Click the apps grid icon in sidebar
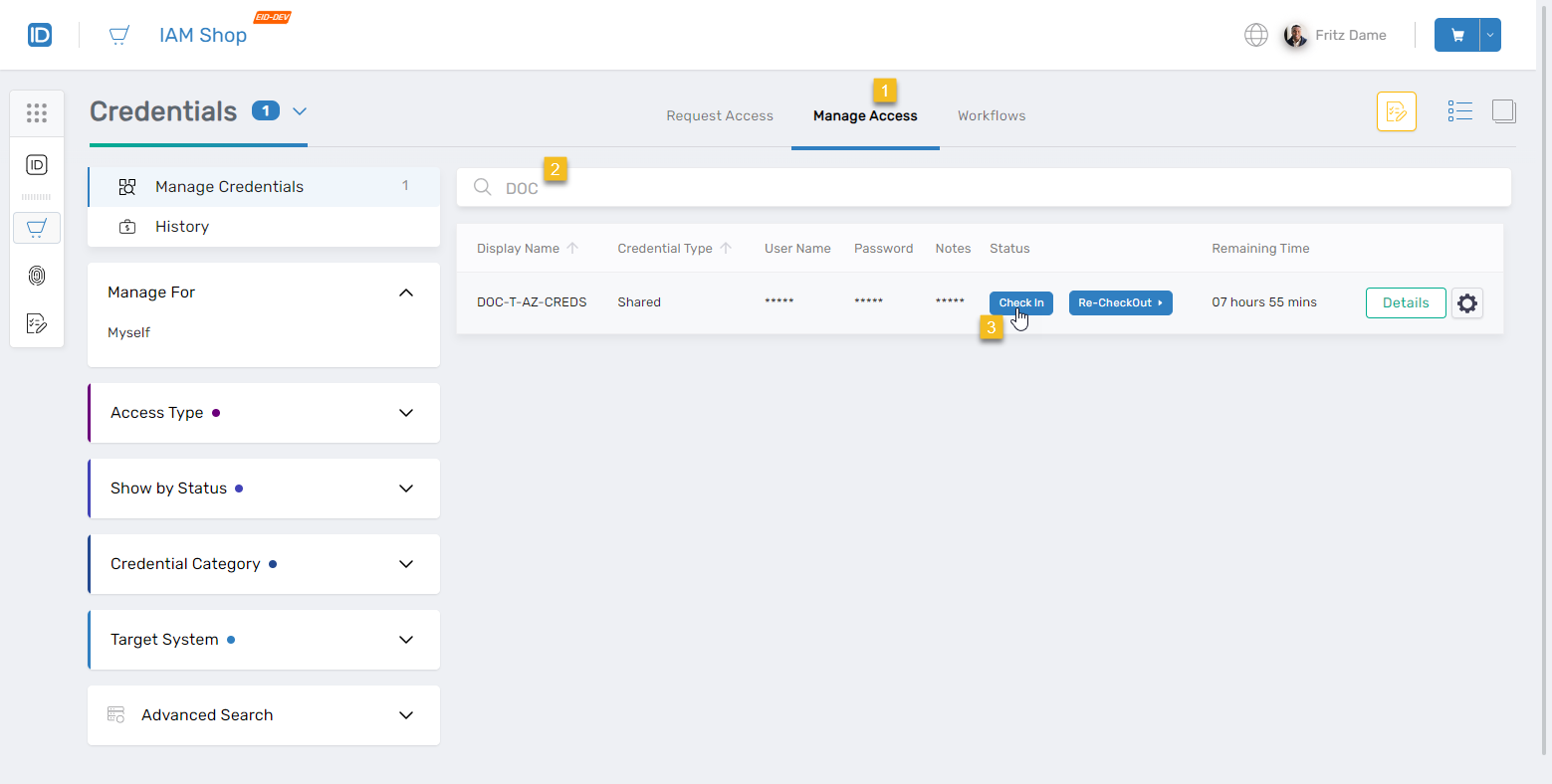Viewport: 1552px width, 784px height. (x=37, y=113)
